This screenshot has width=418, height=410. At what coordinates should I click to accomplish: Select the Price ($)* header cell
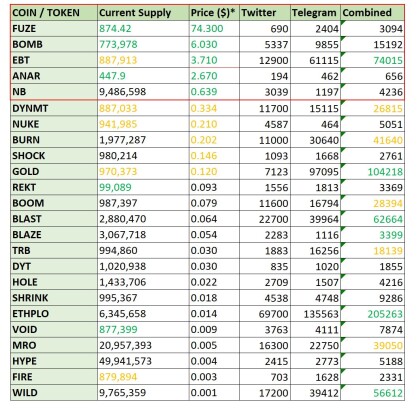214,13
